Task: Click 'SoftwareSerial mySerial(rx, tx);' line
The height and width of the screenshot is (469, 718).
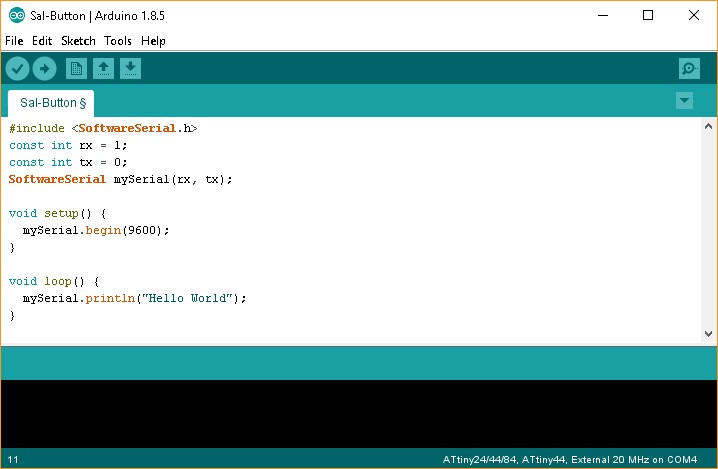Action: point(120,179)
